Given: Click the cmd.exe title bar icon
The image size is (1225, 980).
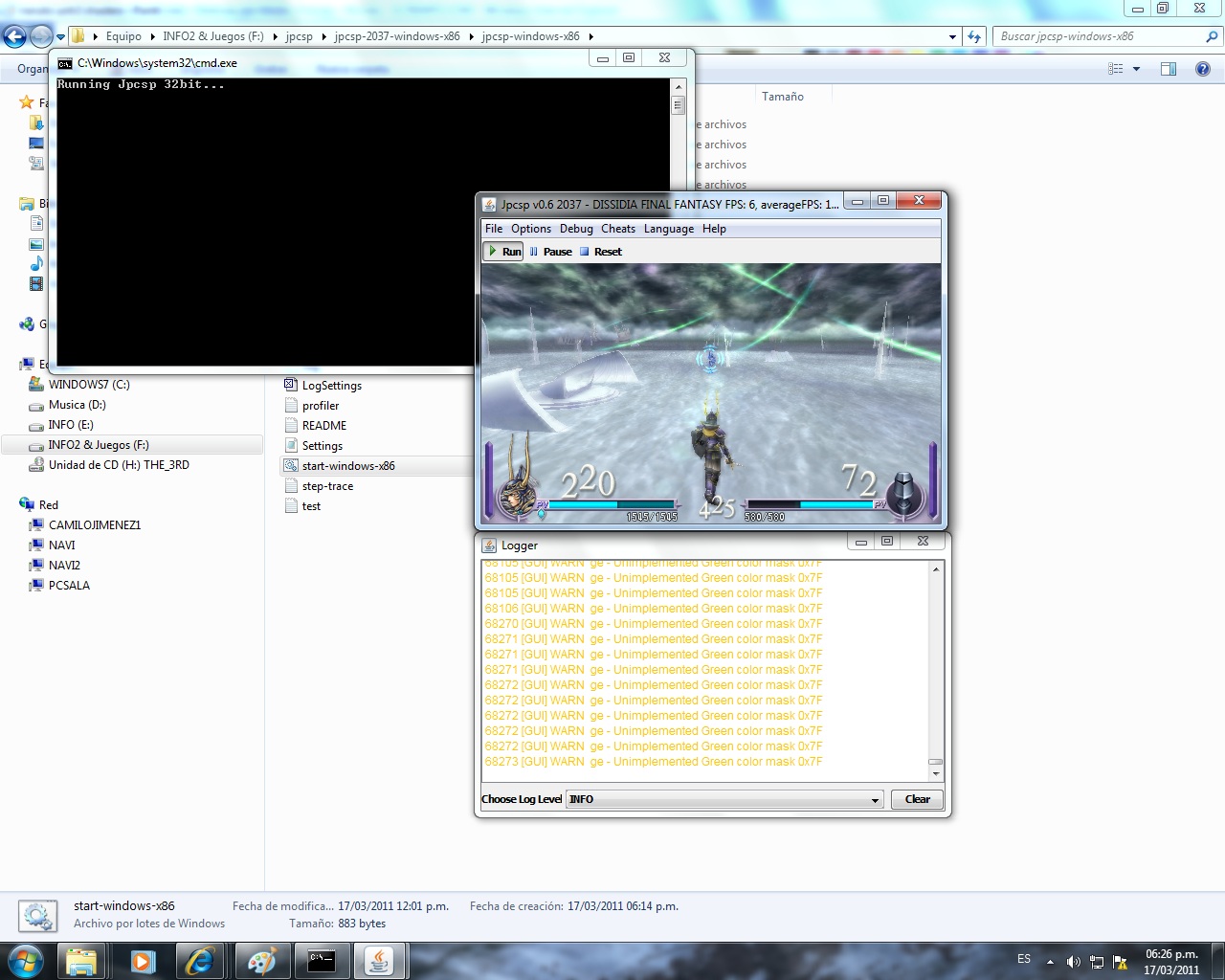Looking at the screenshot, I should pyautogui.click(x=65, y=63).
